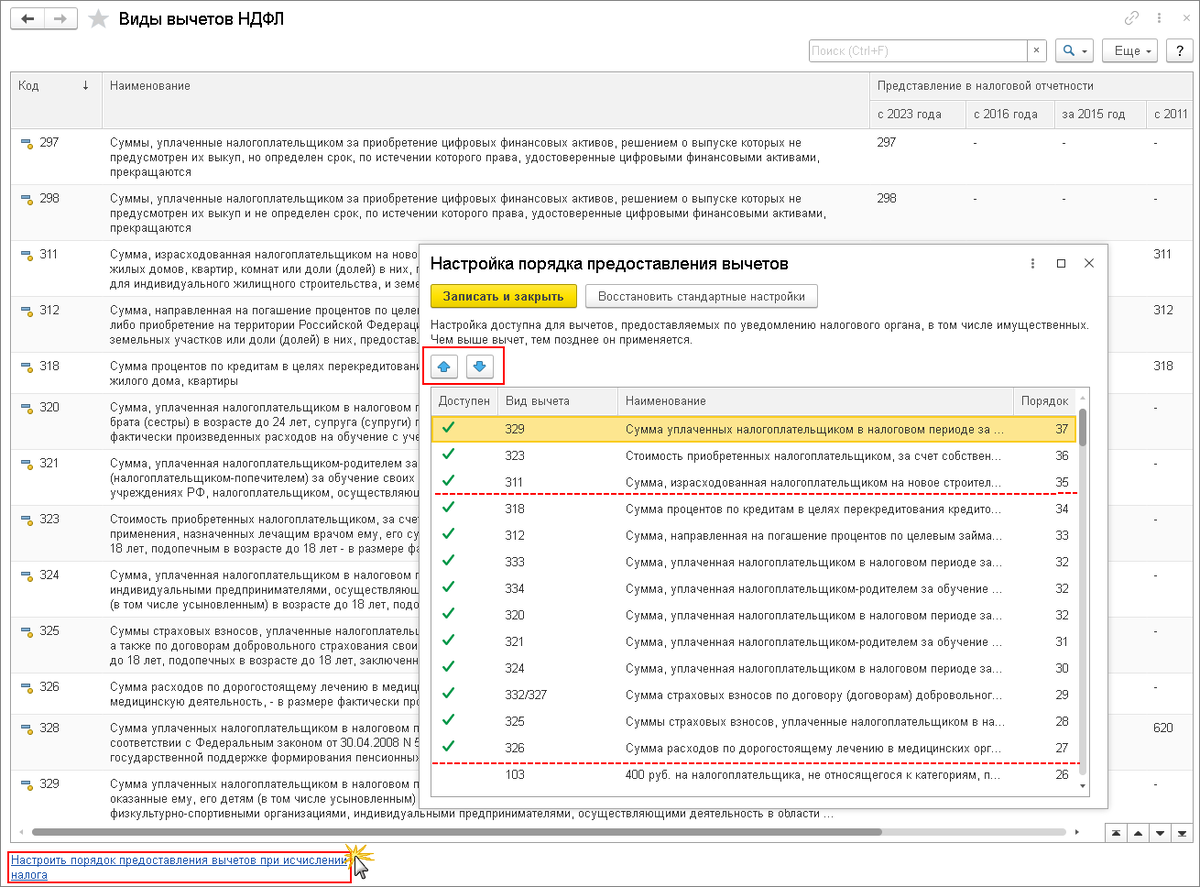The image size is (1200, 887).
Task: Click the item icon of code 329 in main list
Action: click(x=27, y=786)
